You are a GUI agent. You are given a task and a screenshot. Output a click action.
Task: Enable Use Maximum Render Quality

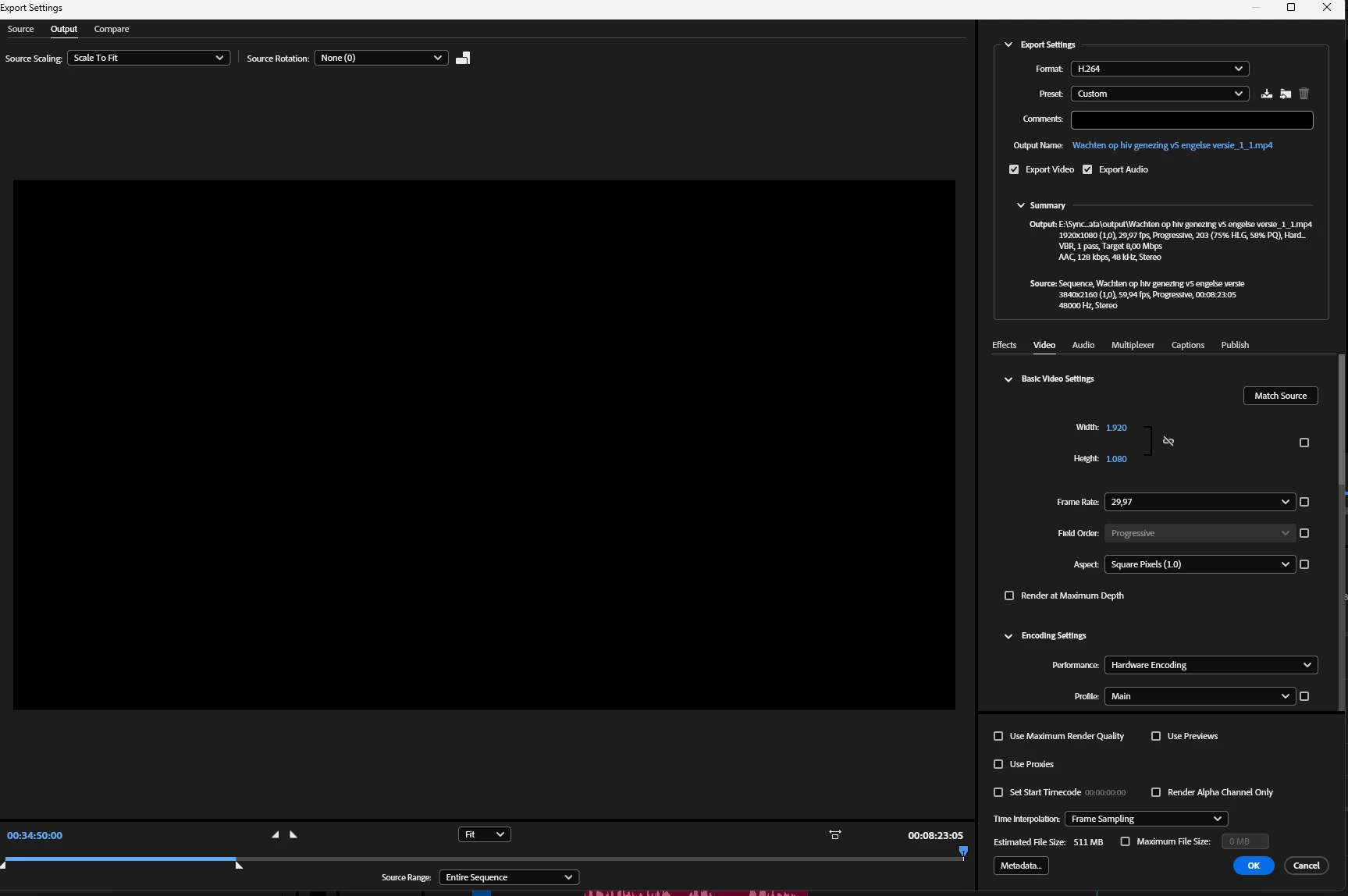click(998, 736)
